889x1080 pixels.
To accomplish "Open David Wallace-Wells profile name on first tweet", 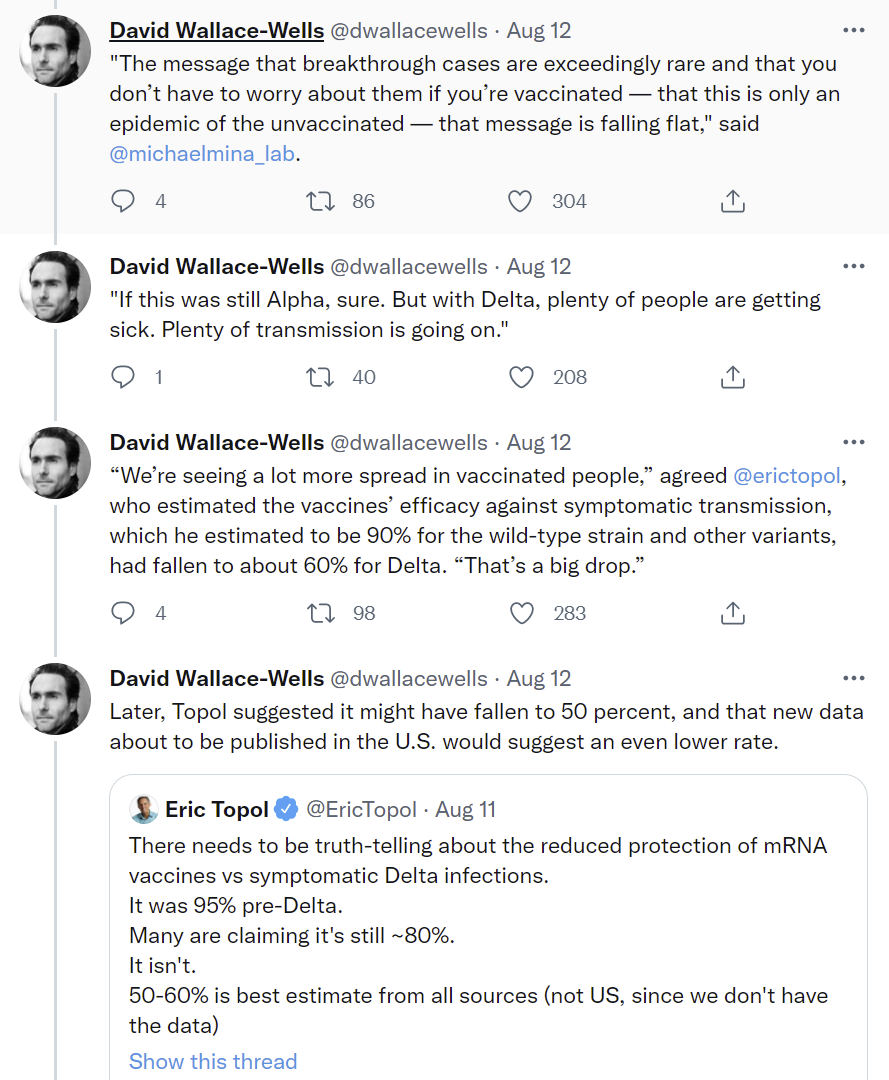I will 216,31.
